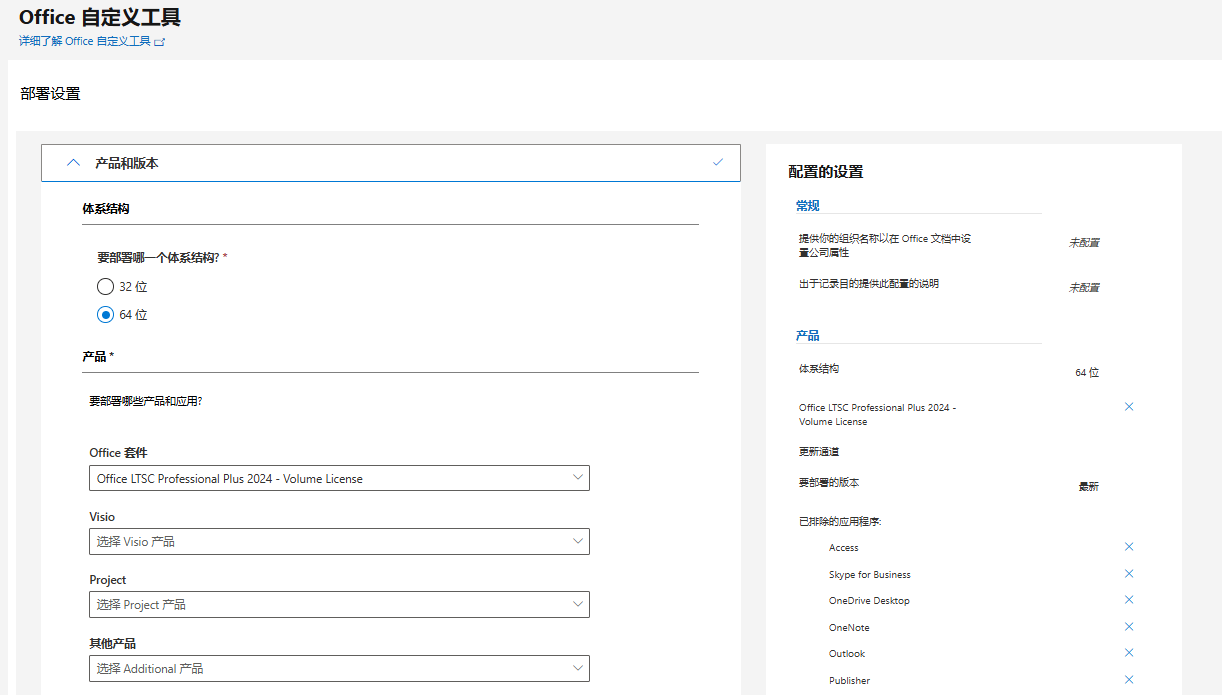
Task: Click the 部署设置 heading
Action: (x=50, y=94)
